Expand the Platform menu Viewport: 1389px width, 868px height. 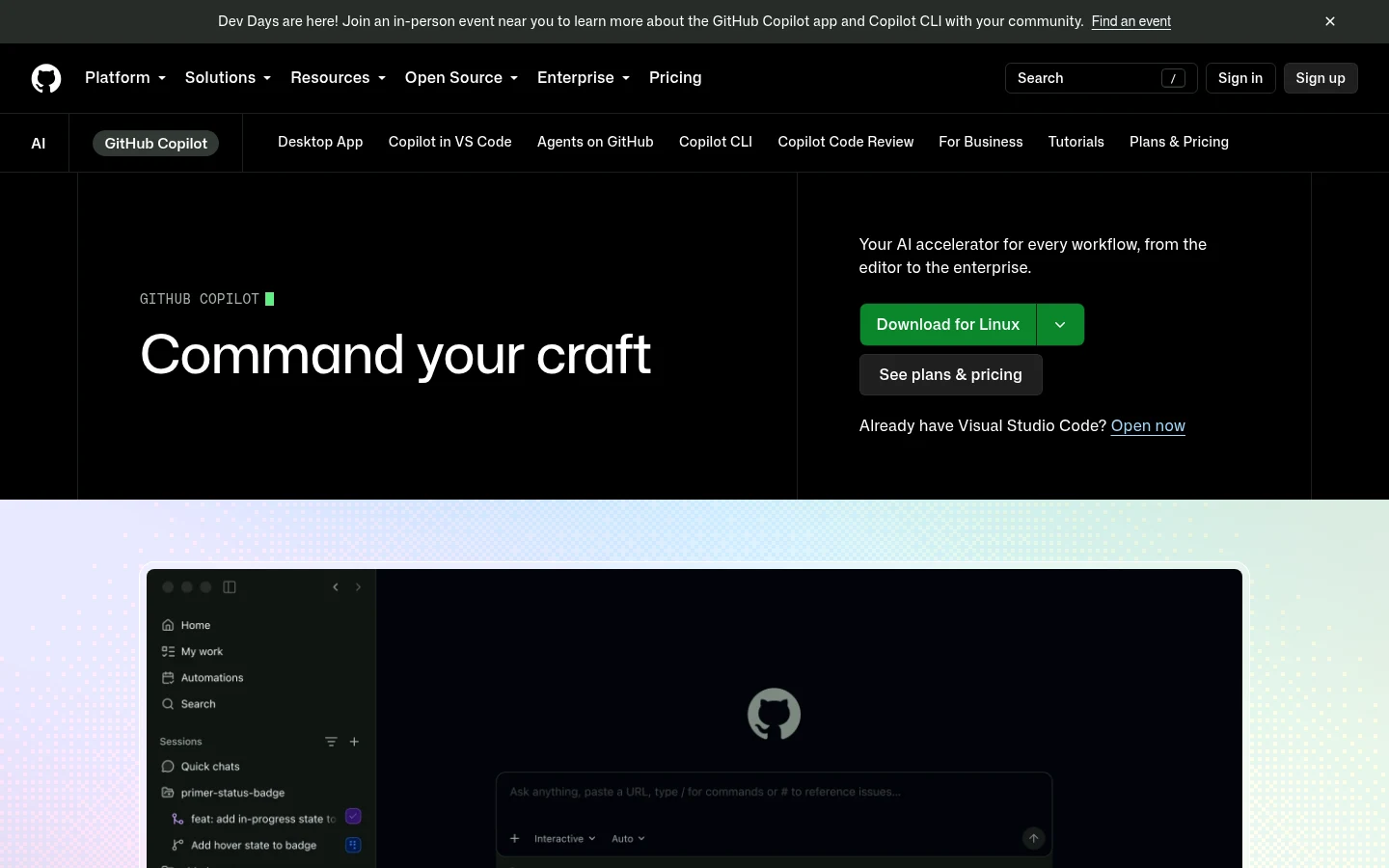click(125, 78)
